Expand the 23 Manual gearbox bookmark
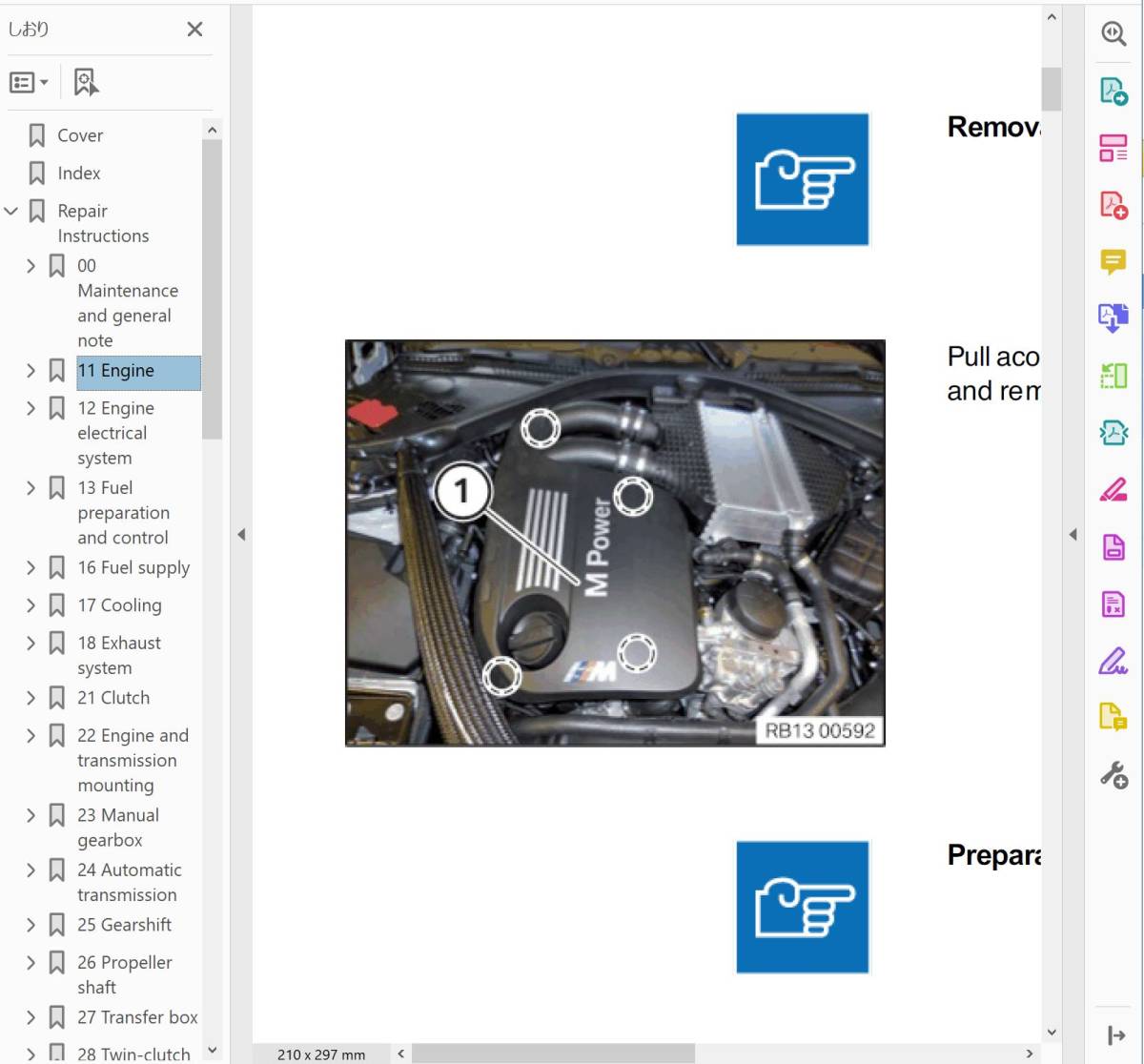 point(31,815)
